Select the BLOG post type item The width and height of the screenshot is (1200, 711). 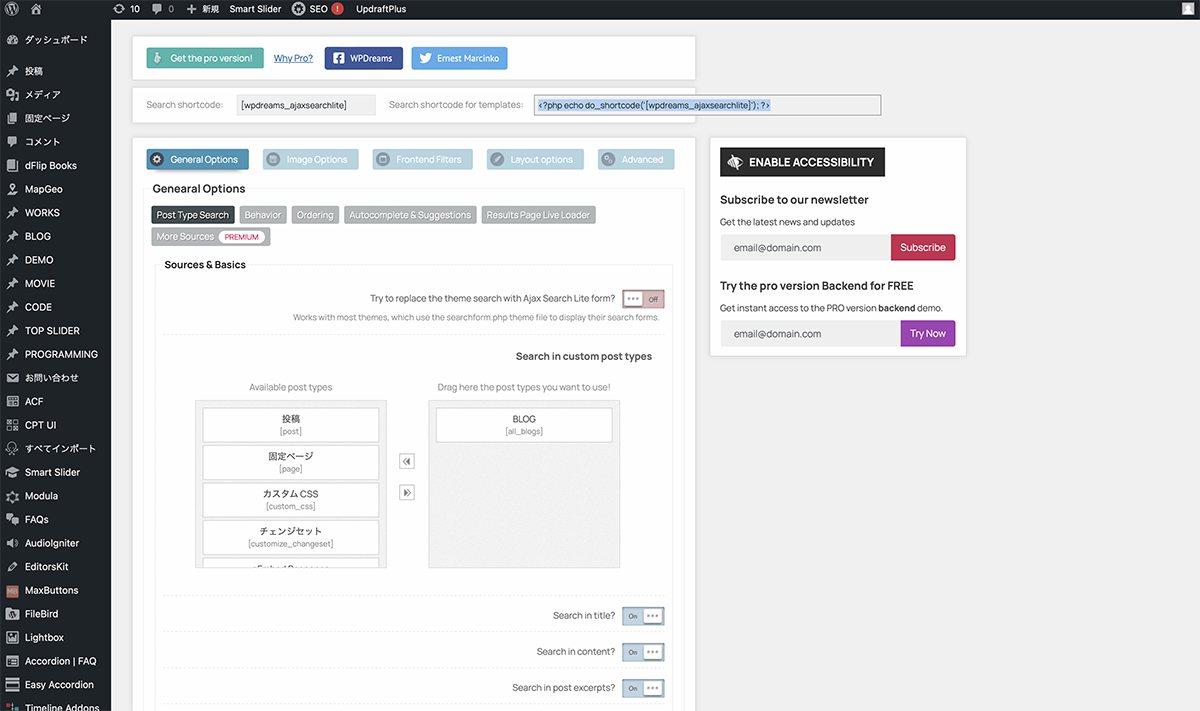pyautogui.click(x=524, y=425)
